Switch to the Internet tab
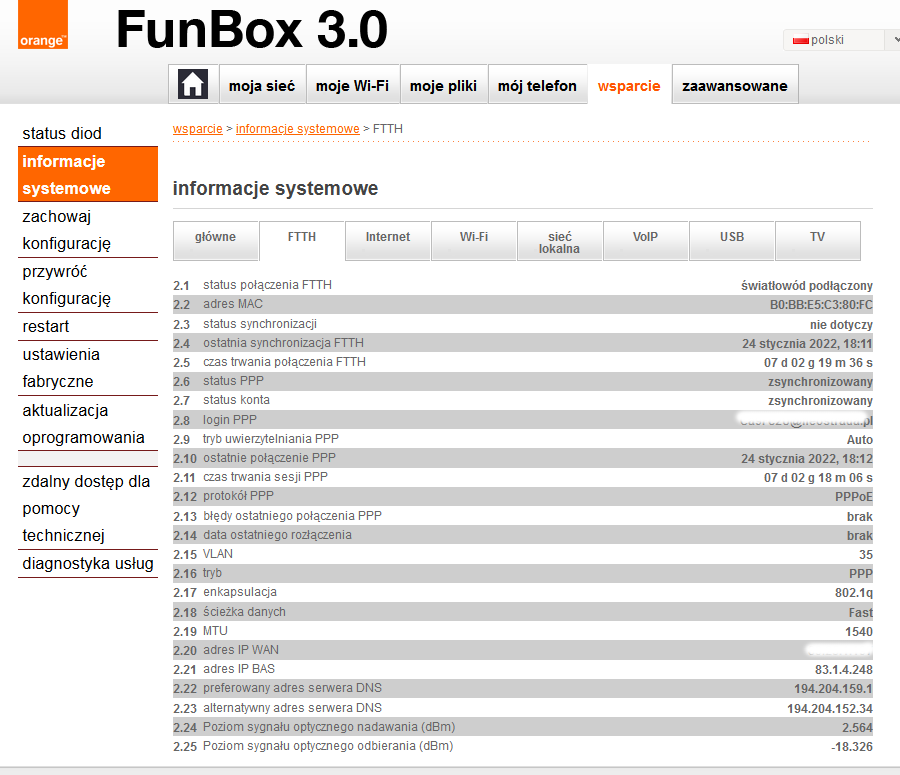This screenshot has width=900, height=775. [x=388, y=238]
